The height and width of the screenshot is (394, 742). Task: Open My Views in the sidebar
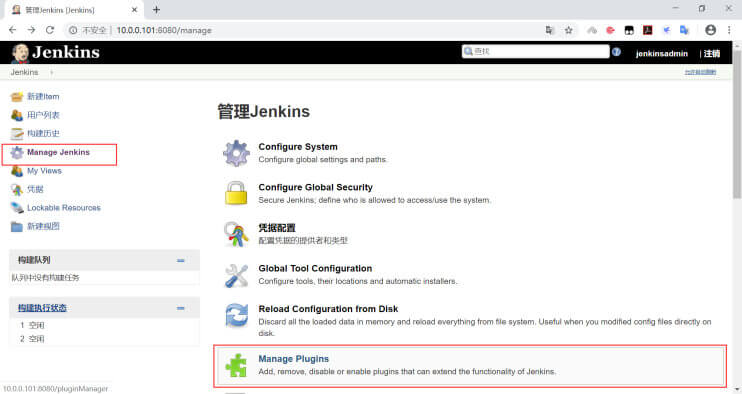(x=44, y=171)
